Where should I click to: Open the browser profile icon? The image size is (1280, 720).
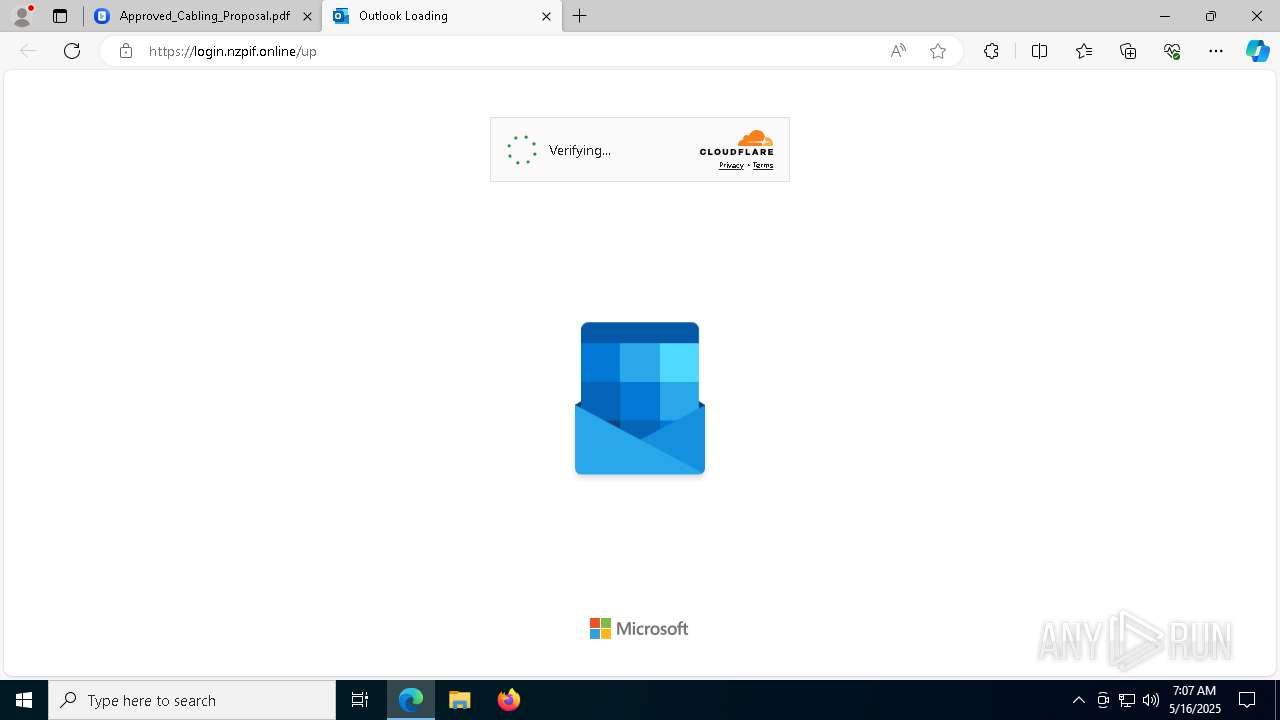22,15
